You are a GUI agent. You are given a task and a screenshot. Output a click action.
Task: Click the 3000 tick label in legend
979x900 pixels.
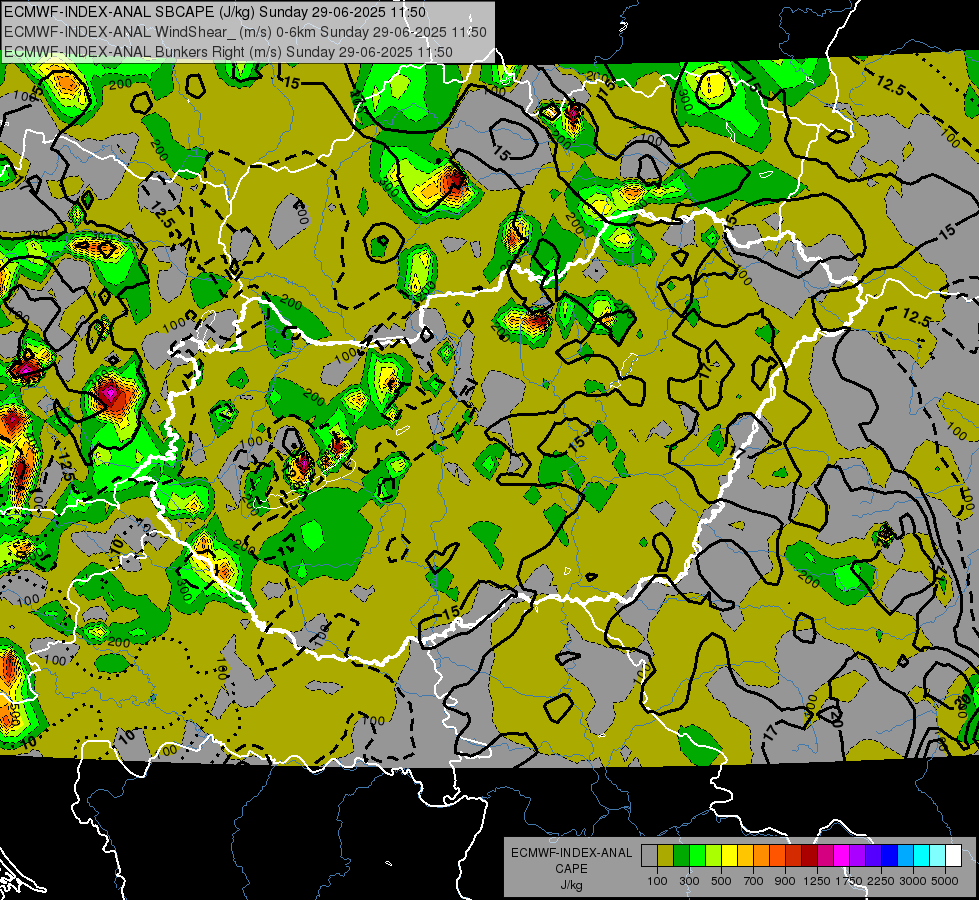point(913,881)
